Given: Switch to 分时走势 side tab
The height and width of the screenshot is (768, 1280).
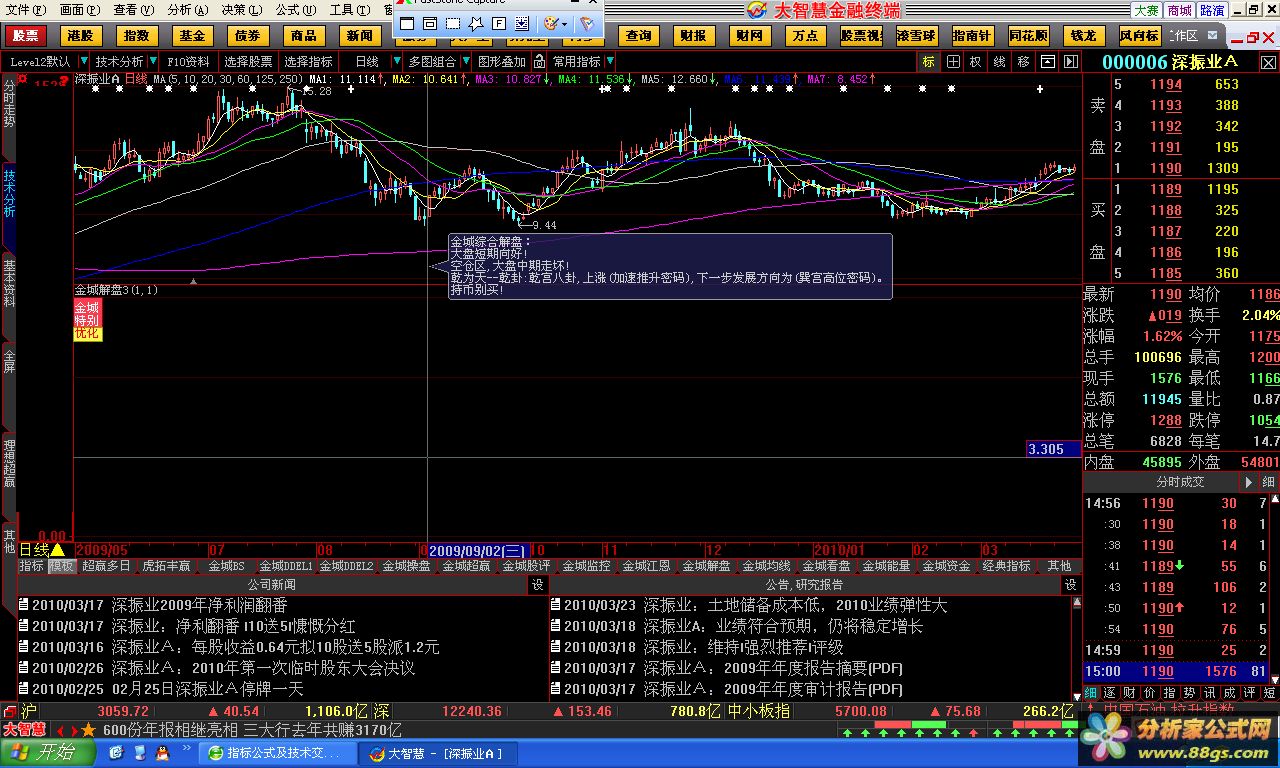Looking at the screenshot, I should coord(9,103).
